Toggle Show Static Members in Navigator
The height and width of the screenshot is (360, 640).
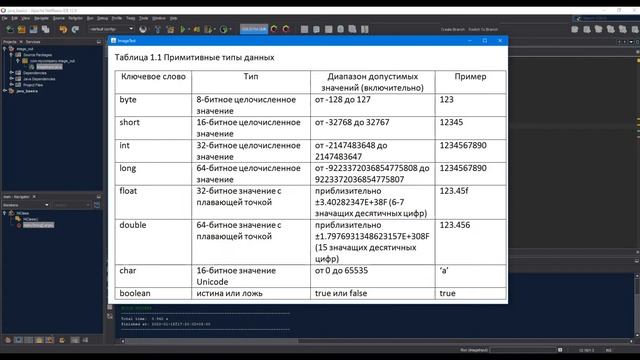point(29,340)
